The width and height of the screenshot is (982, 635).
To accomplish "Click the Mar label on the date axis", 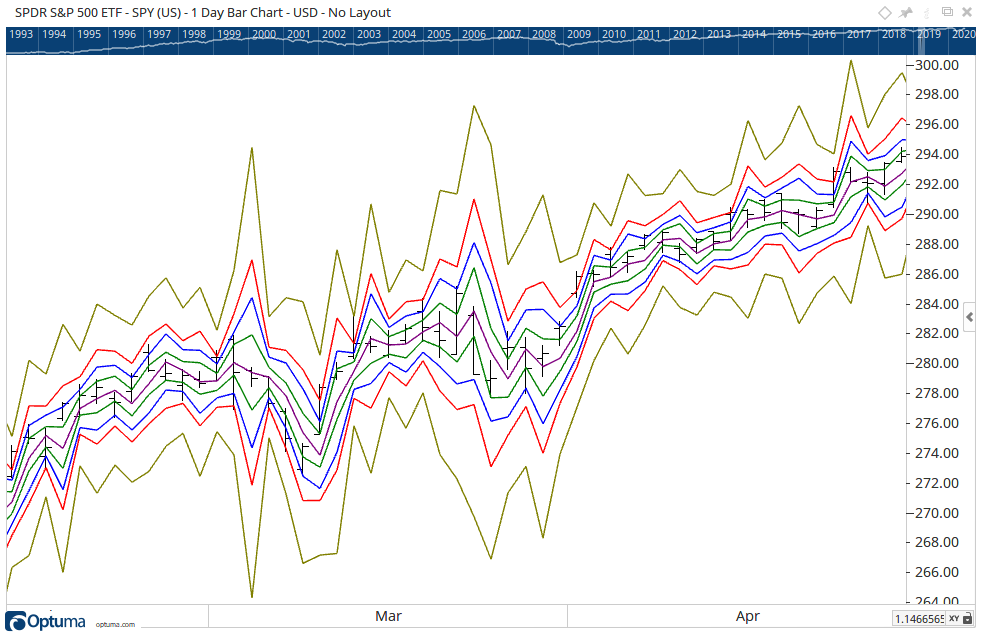I will pos(388,616).
